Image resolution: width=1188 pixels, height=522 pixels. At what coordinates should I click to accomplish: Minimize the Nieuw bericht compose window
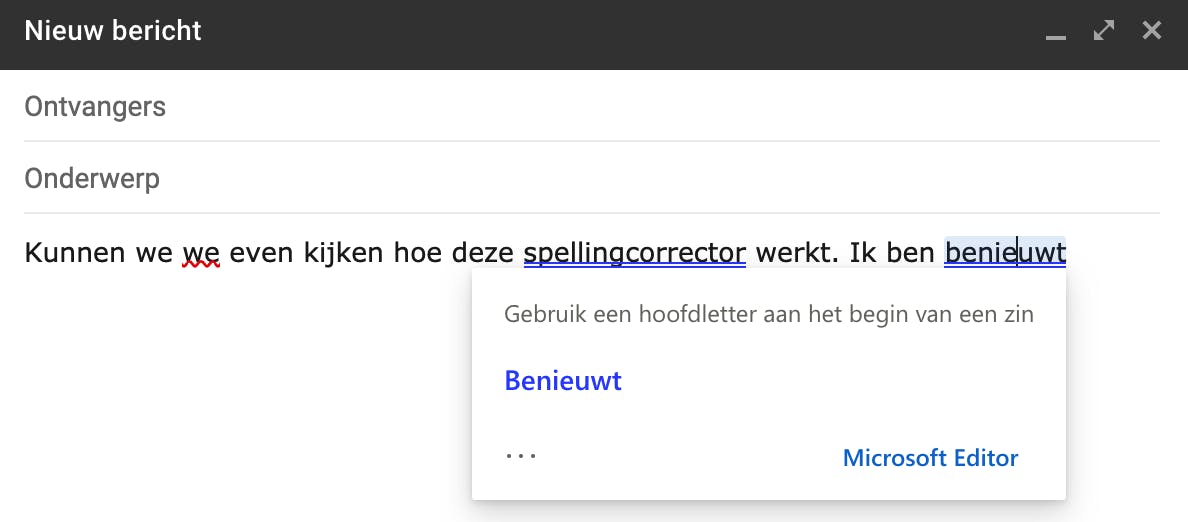click(1055, 33)
